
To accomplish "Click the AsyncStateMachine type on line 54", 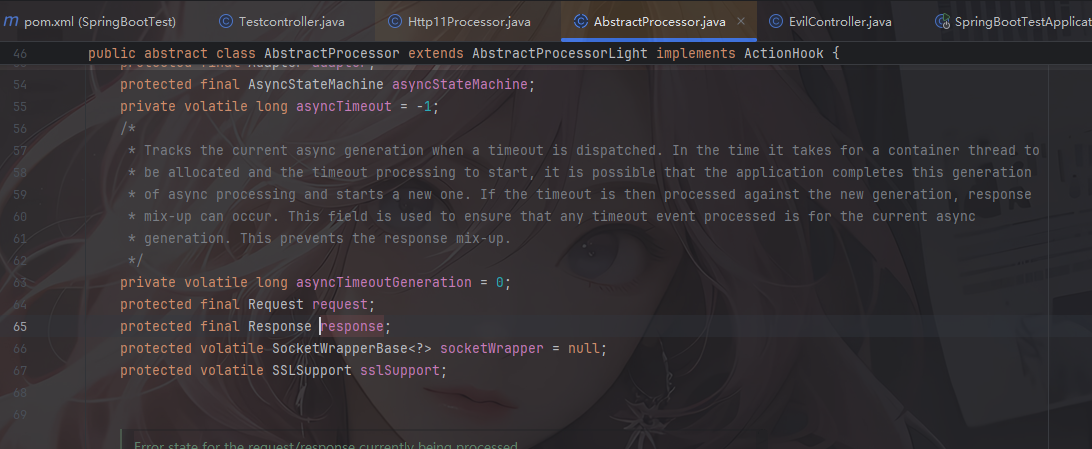I will click(303, 85).
